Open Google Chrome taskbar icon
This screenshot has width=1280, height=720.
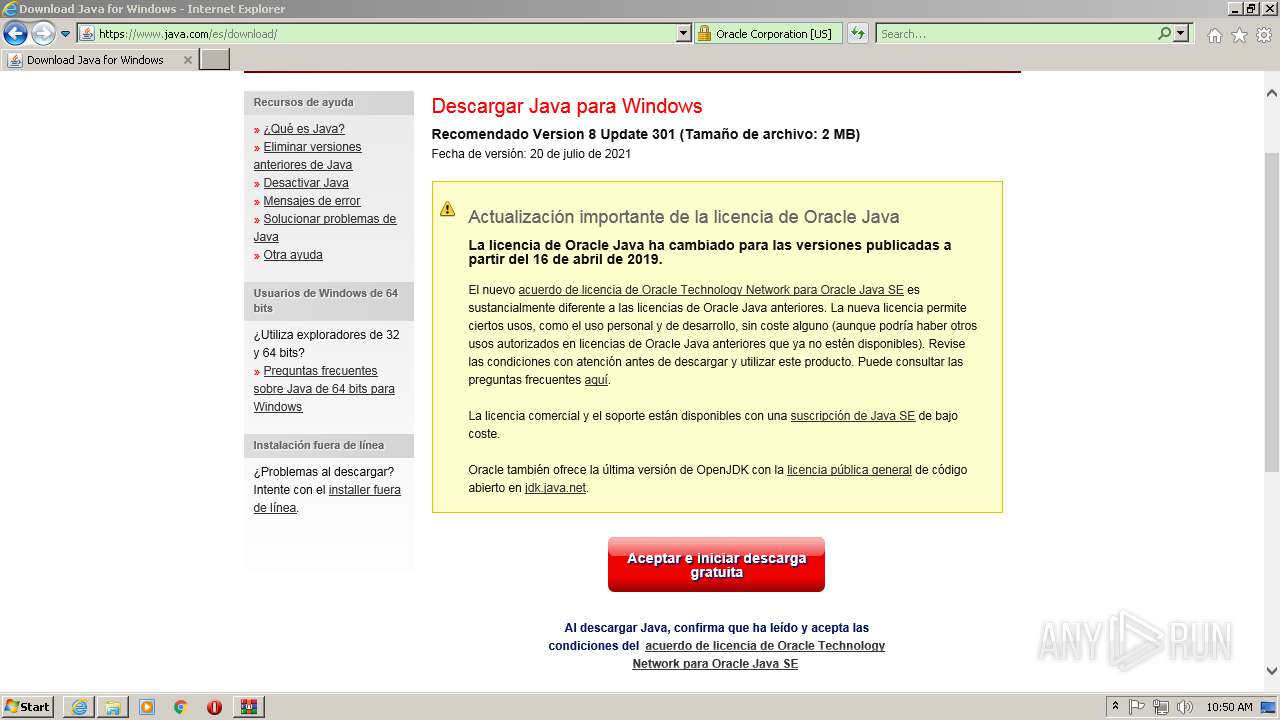pos(181,707)
